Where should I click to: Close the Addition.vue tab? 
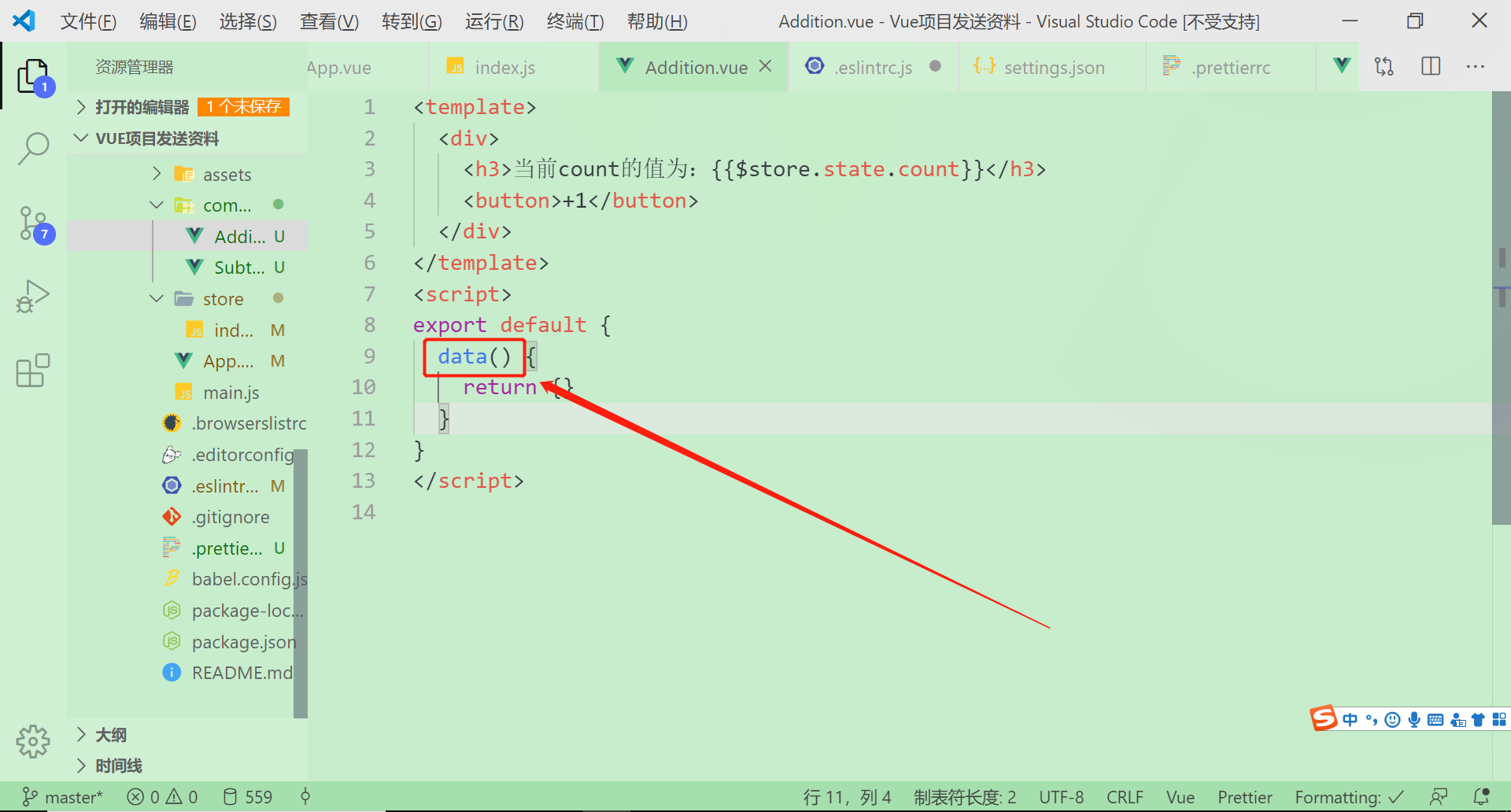coord(765,67)
